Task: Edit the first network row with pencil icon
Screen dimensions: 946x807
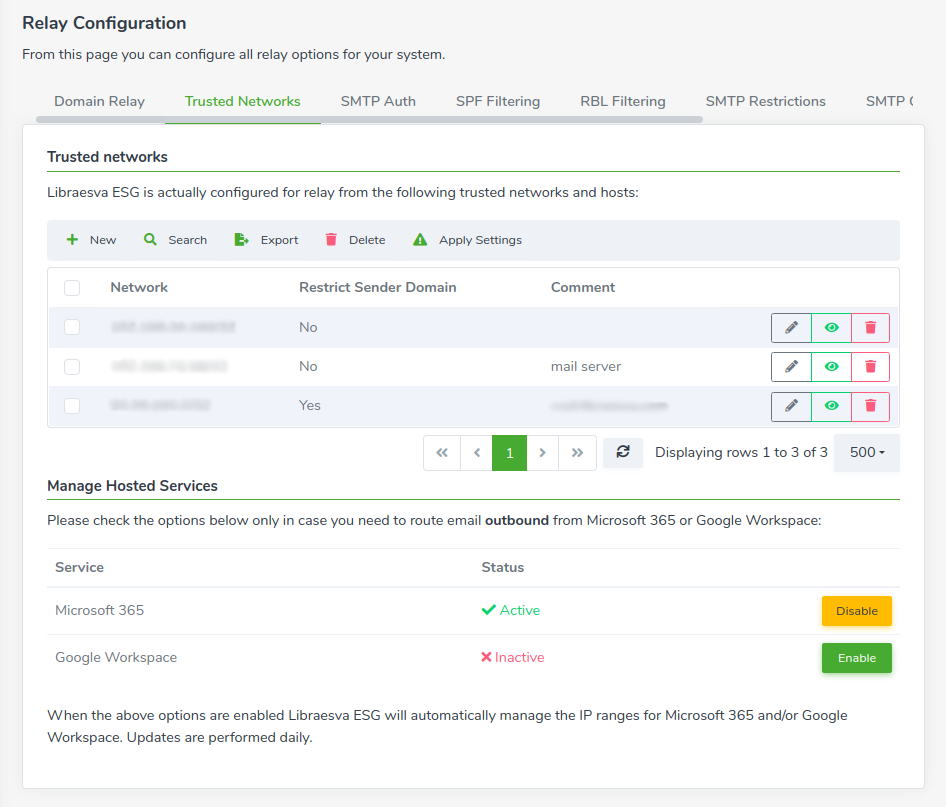Action: pos(791,328)
